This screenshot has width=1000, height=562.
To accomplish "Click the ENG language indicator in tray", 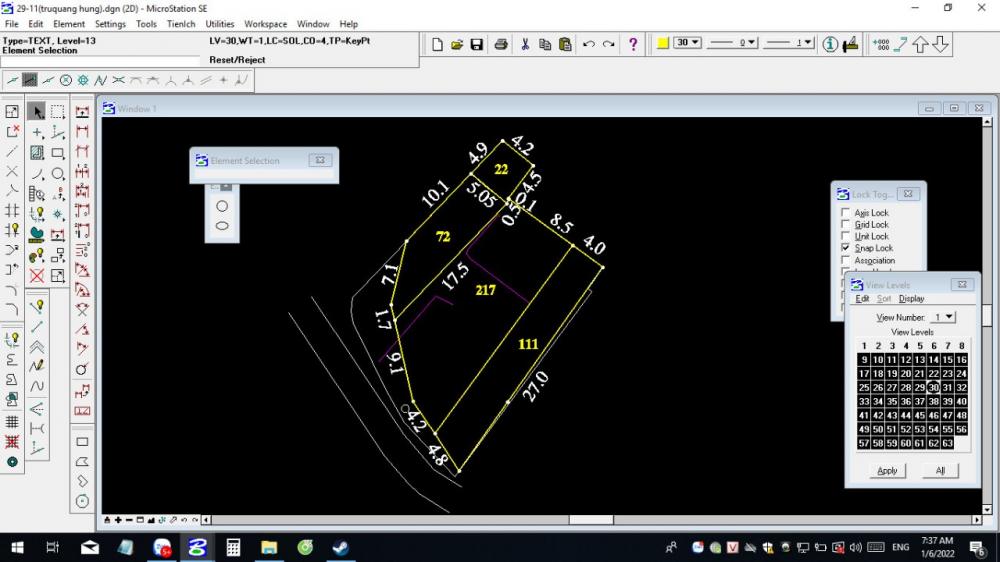I will coord(901,547).
